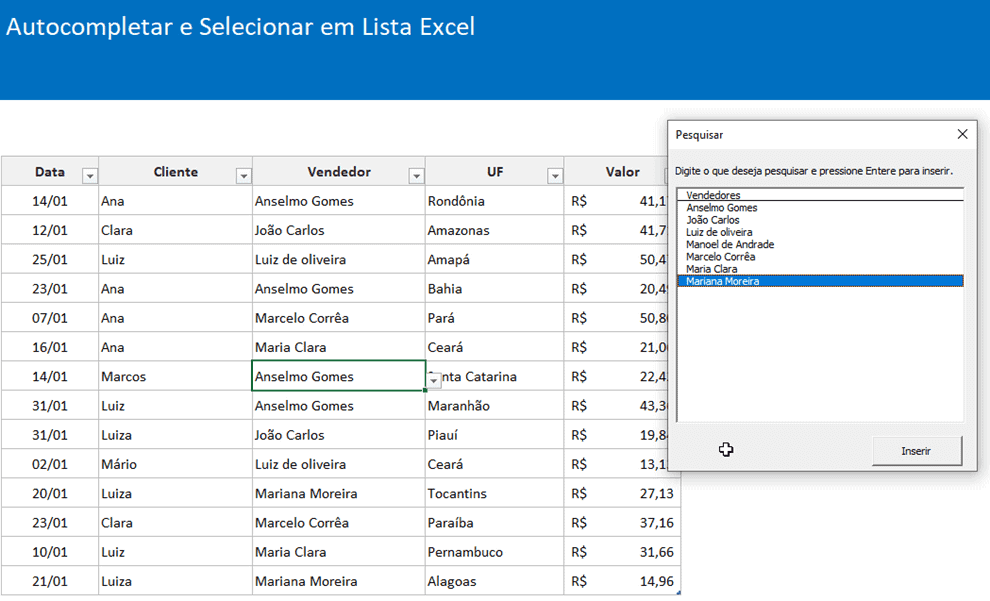This screenshot has height=601, width=990.
Task: Click the Vendedores list header entry
Action: [x=714, y=195]
